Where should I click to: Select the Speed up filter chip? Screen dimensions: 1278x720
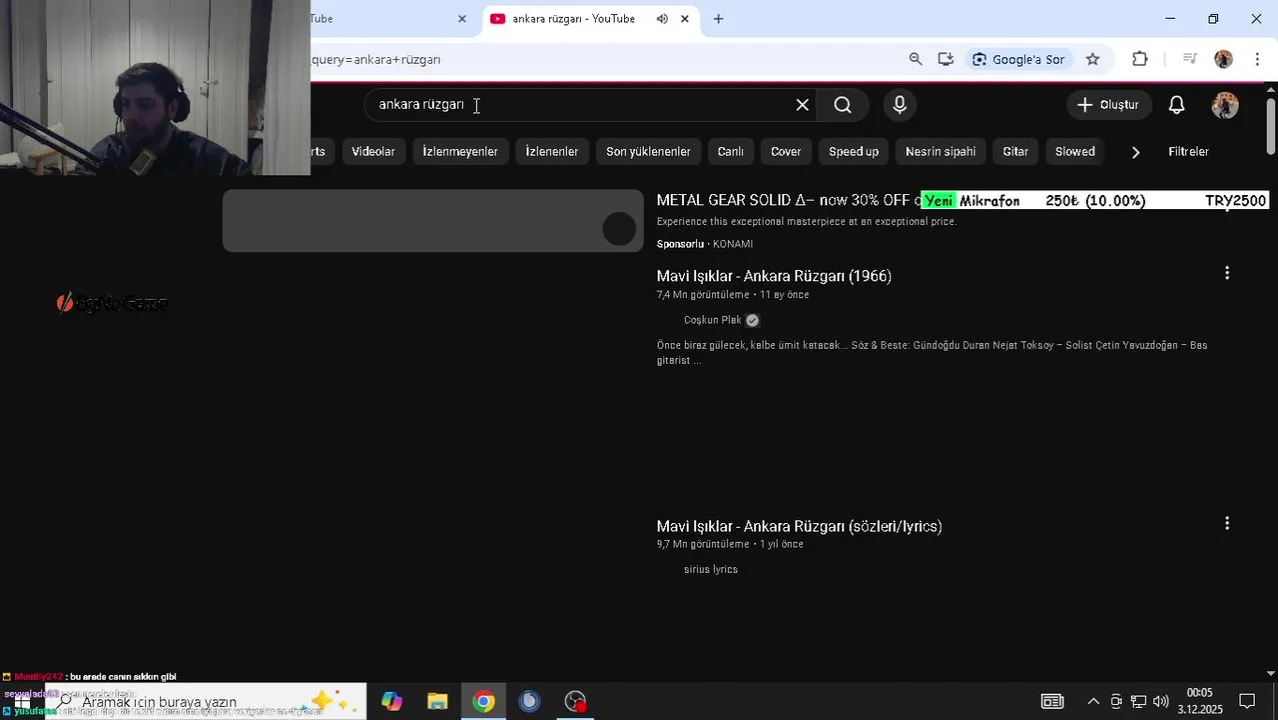point(854,152)
